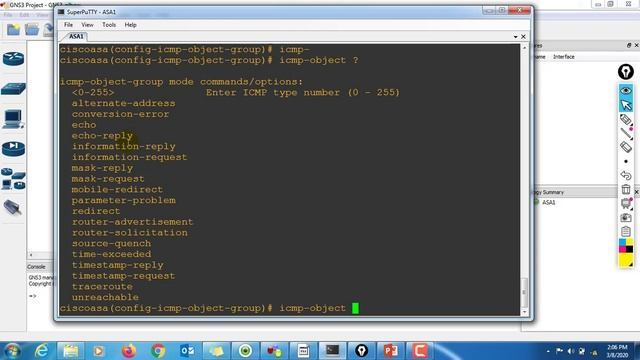The image size is (640, 360).
Task: Click the Console panel title in GNS3
Action: click(x=36, y=267)
